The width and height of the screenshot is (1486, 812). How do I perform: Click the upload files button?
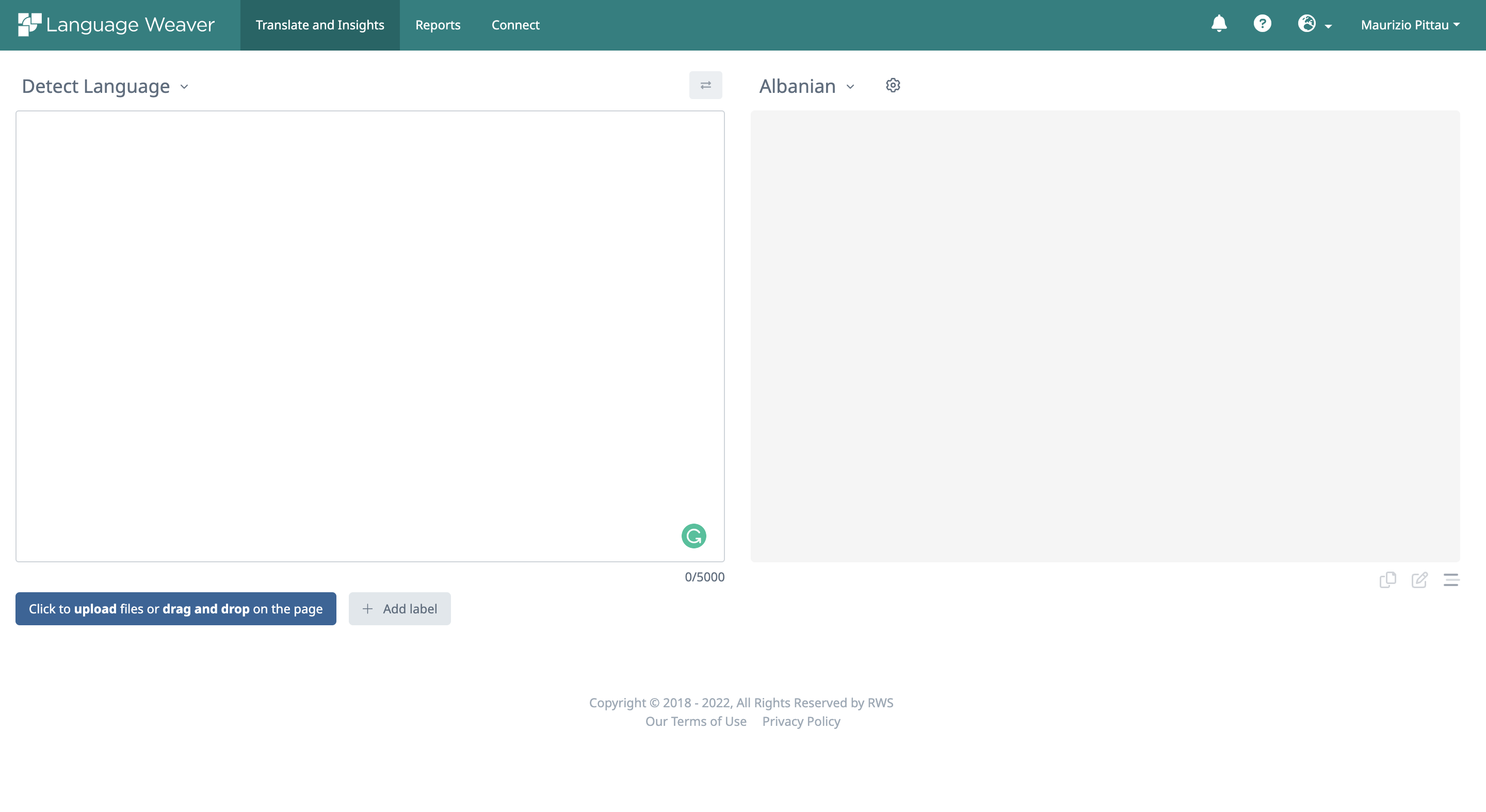(x=175, y=608)
